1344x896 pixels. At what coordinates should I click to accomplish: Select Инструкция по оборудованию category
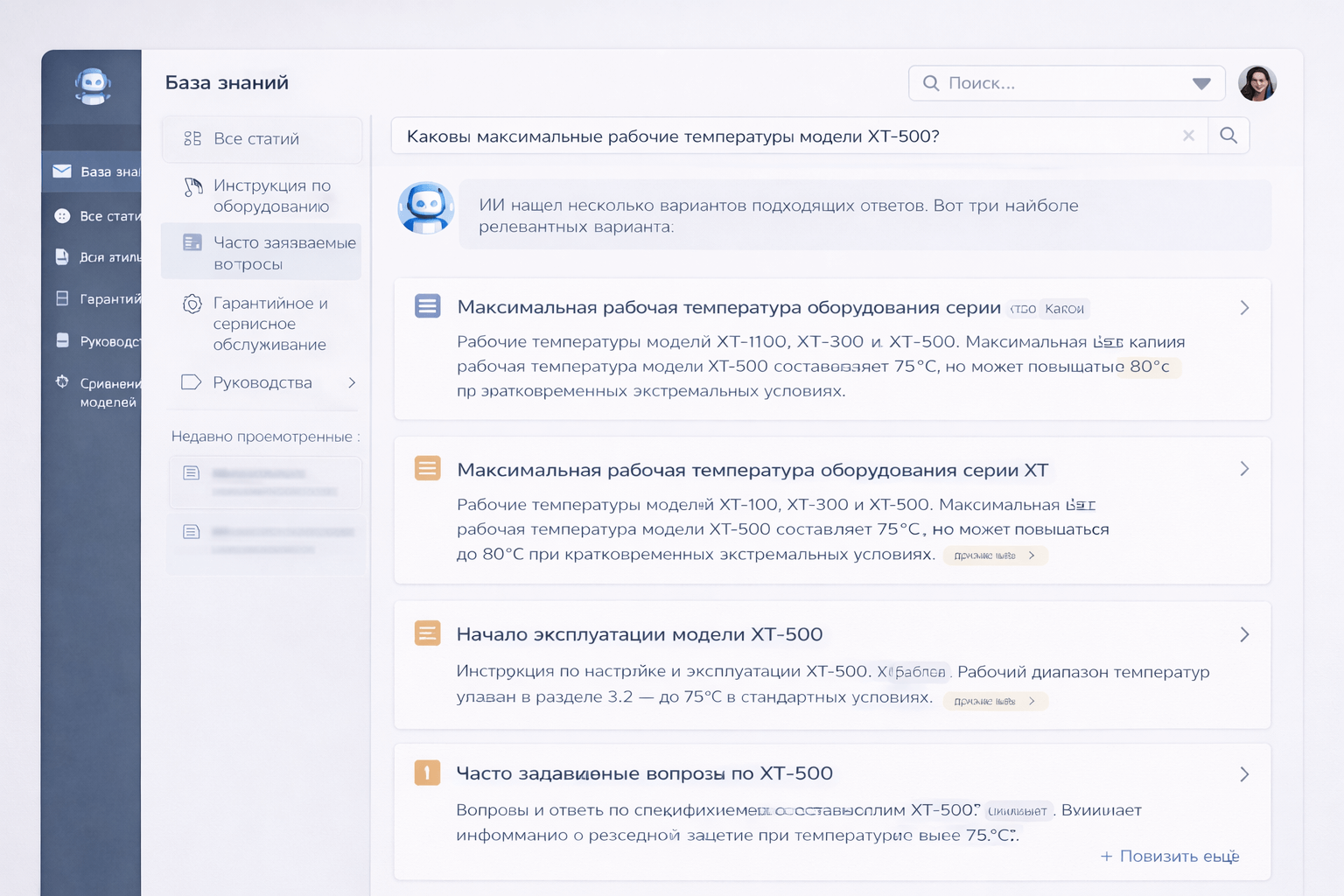271,196
